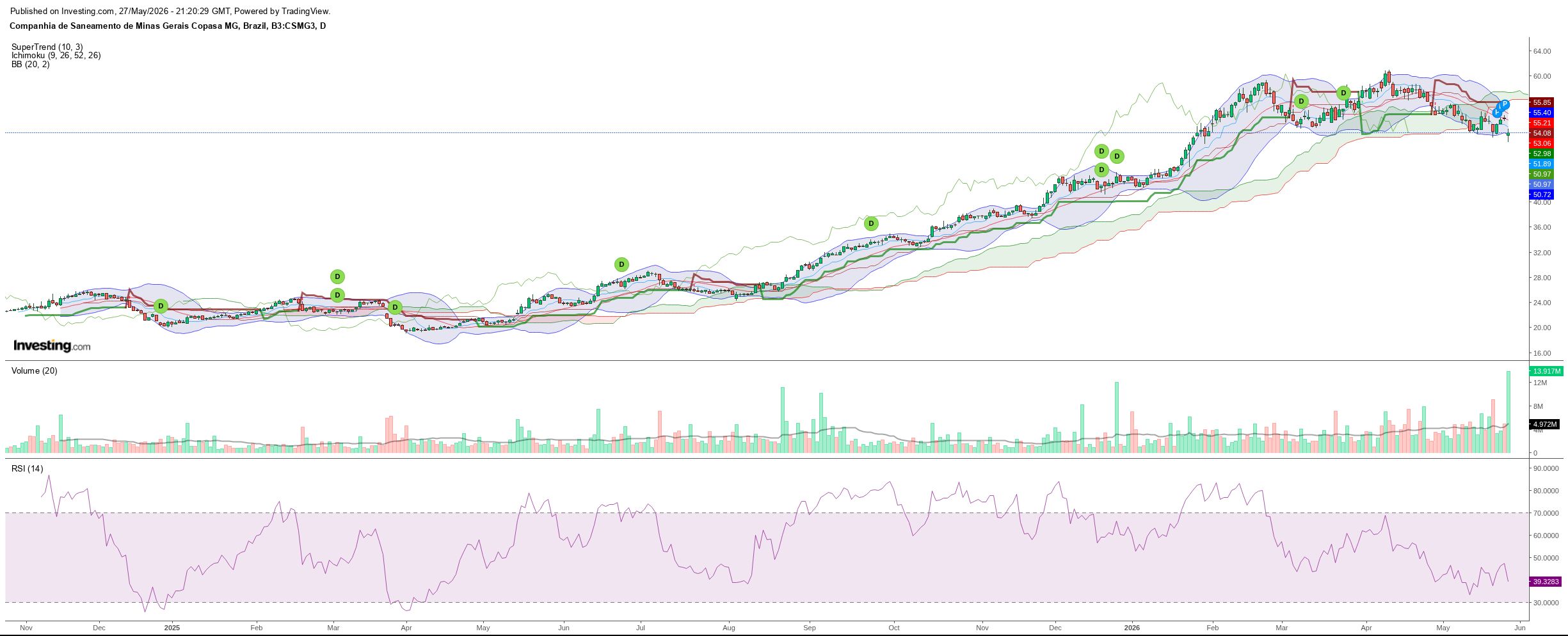Click the 90.0000 RSI axis label
Image resolution: width=1568 pixels, height=636 pixels.
[x=1546, y=468]
